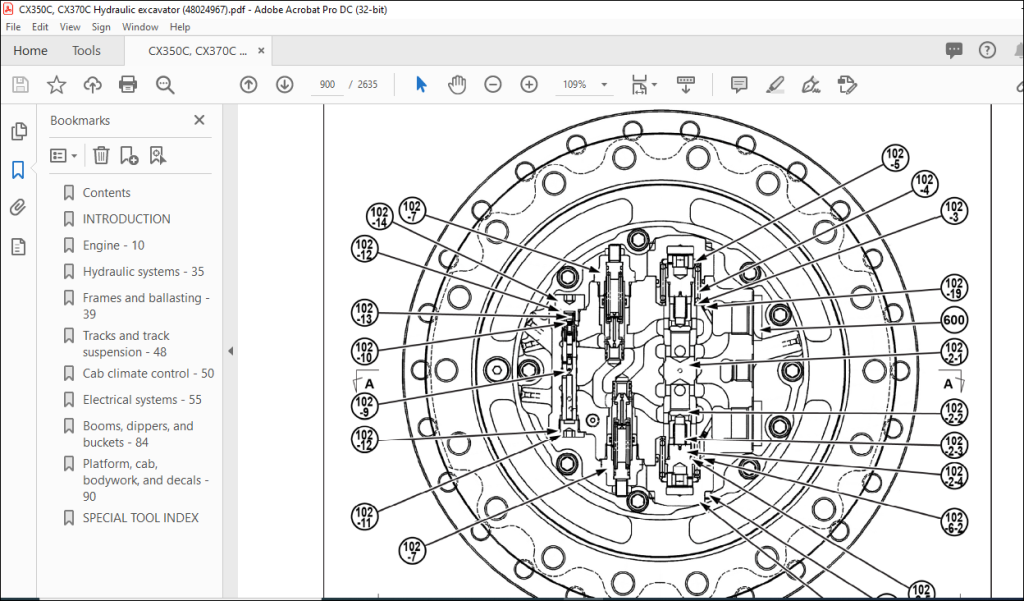Screen dimensions: 1024x601
Task: Open the fit page options dropdown arrow
Action: 654,84
